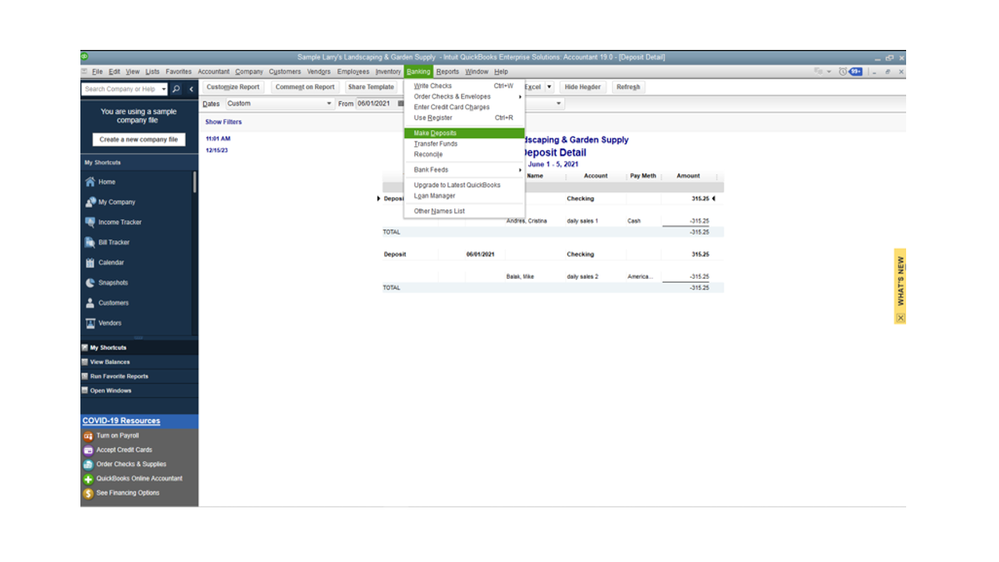Open COVID-19 Resources link
Viewport: 999px width, 562px height.
click(x=121, y=421)
